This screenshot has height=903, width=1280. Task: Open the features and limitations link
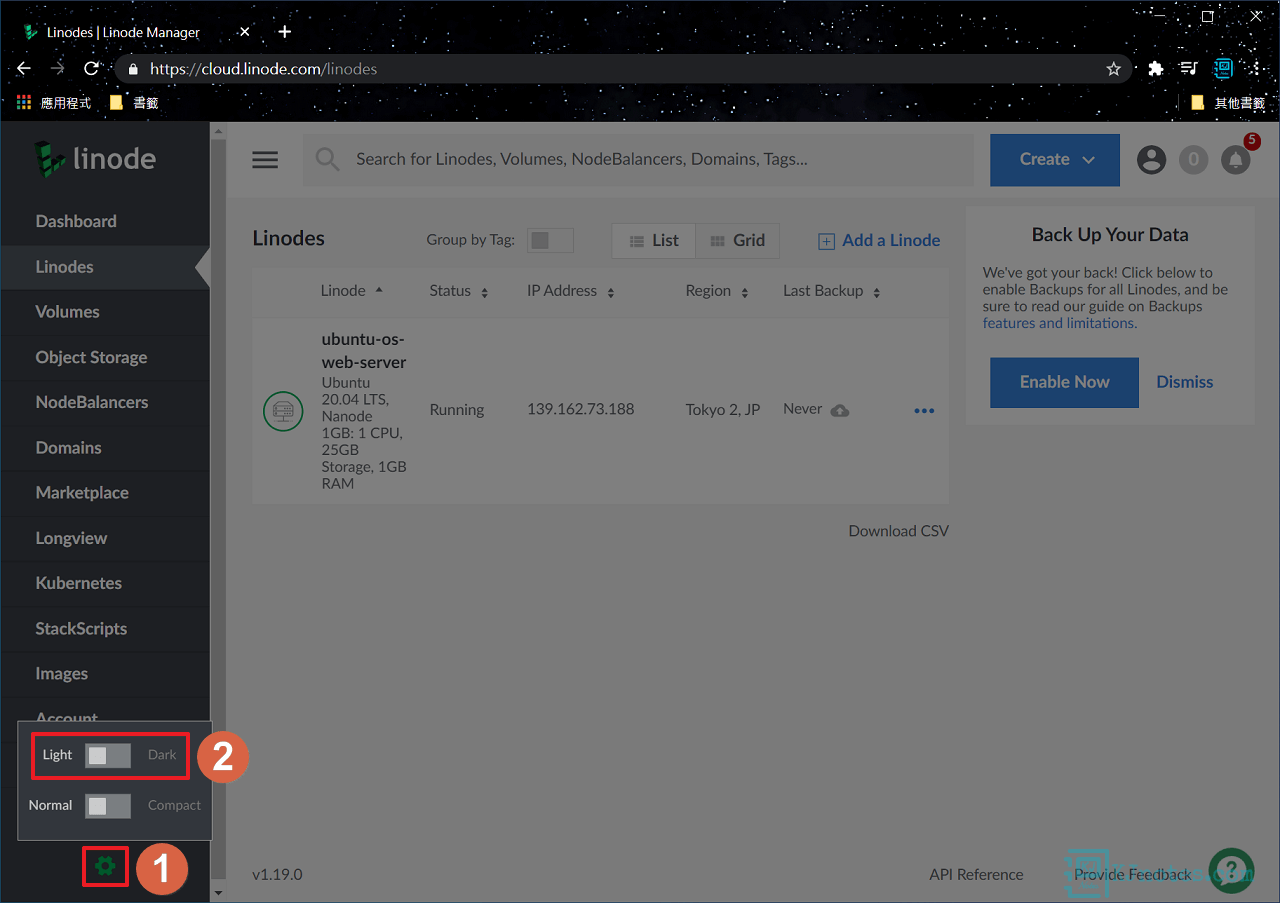[x=1058, y=323]
